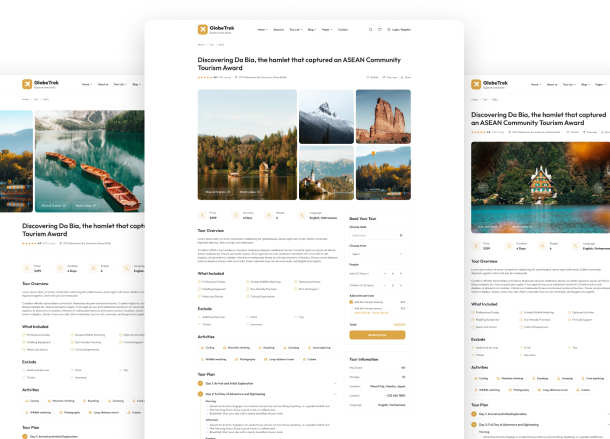Open the snowy mountain peak photo
Screen dimensions: 610x439
326,117
